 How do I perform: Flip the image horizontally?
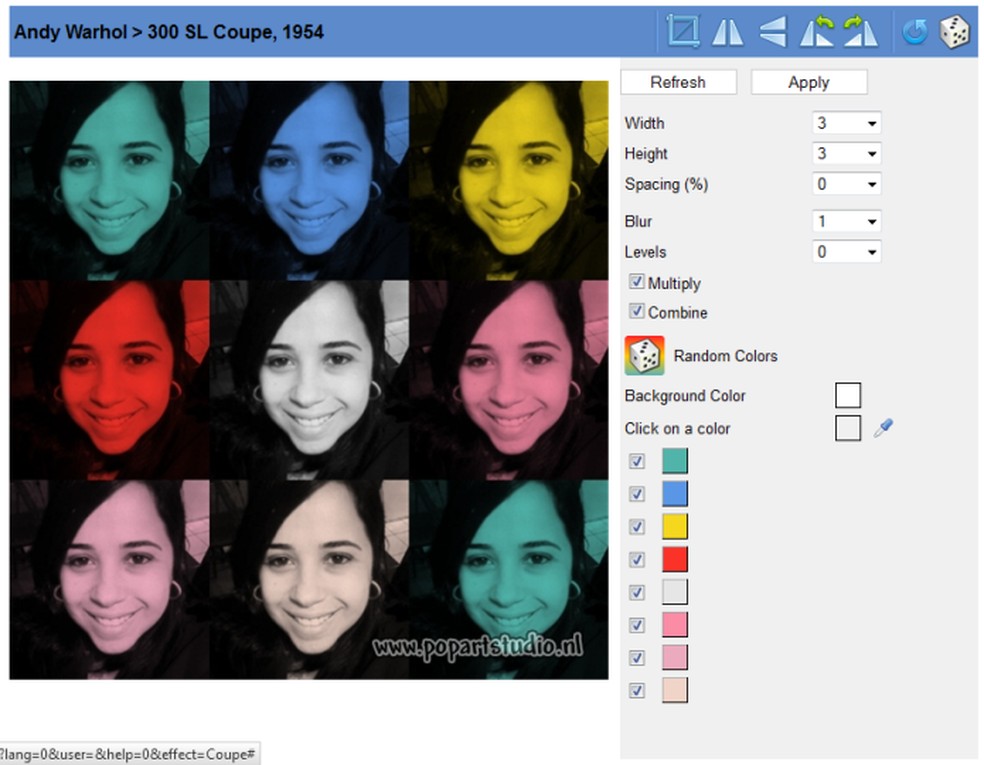point(727,31)
